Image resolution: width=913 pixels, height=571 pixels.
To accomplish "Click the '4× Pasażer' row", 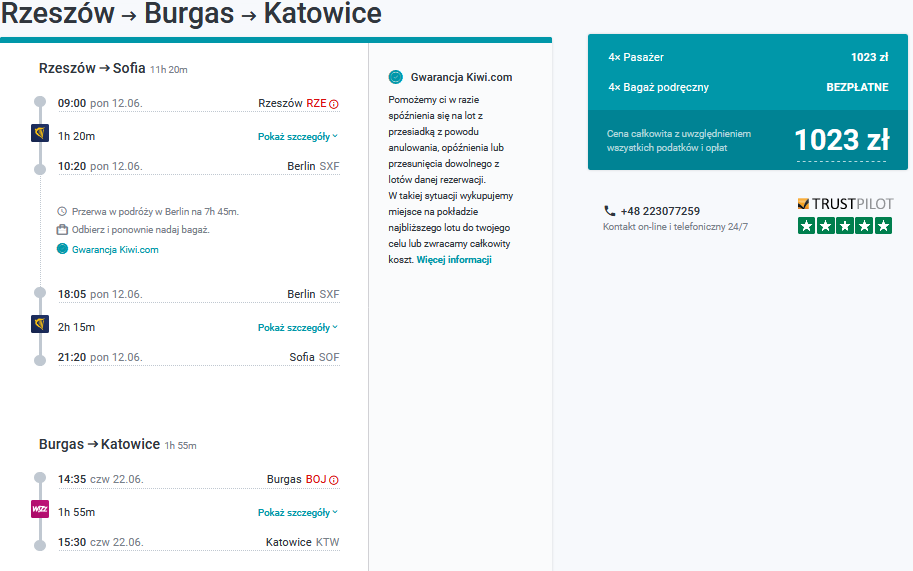I will tap(748, 57).
